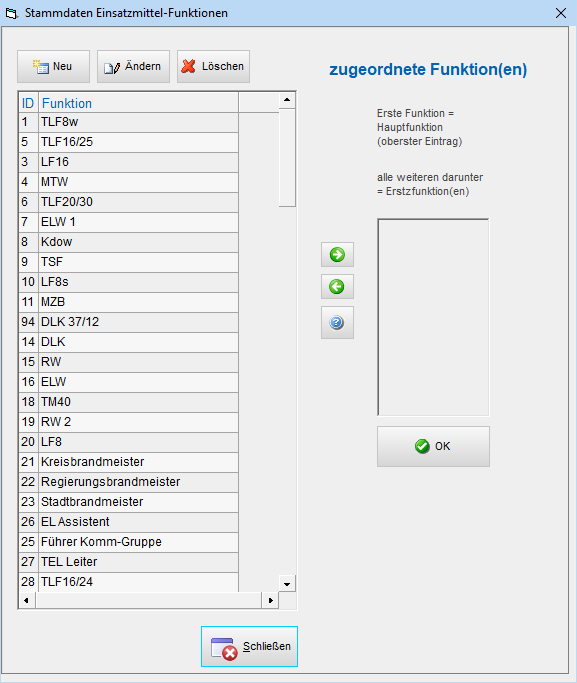Image resolution: width=577 pixels, height=683 pixels.
Task: Click the list's scroll down arrow
Action: click(287, 584)
